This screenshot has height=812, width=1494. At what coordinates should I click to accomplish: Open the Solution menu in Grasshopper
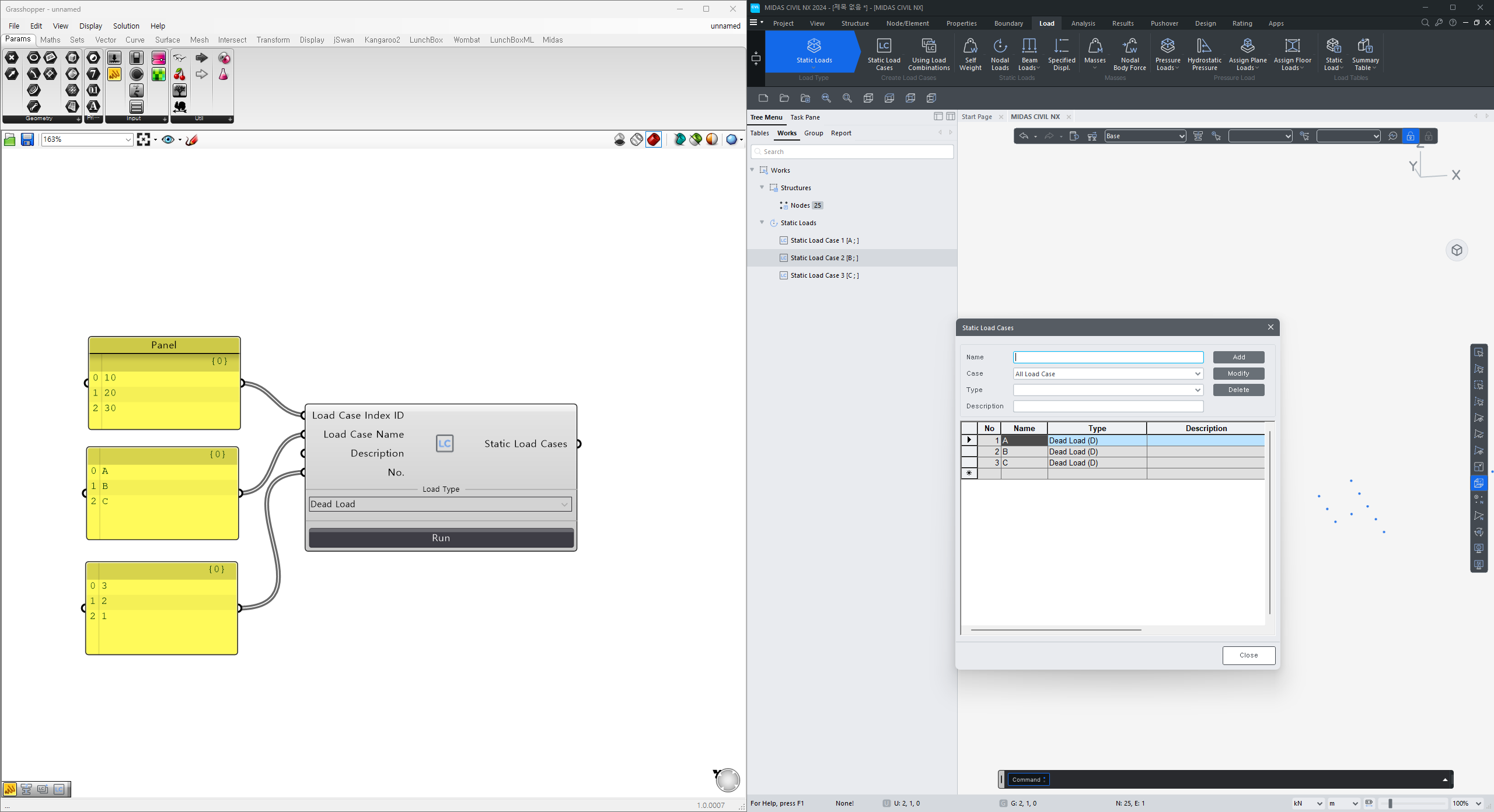[x=126, y=26]
